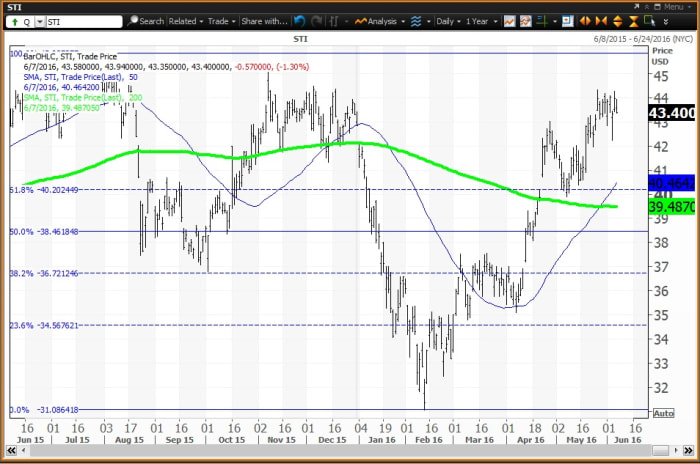Open the Trade menu
Screen dimensions: 700x464
222,20
